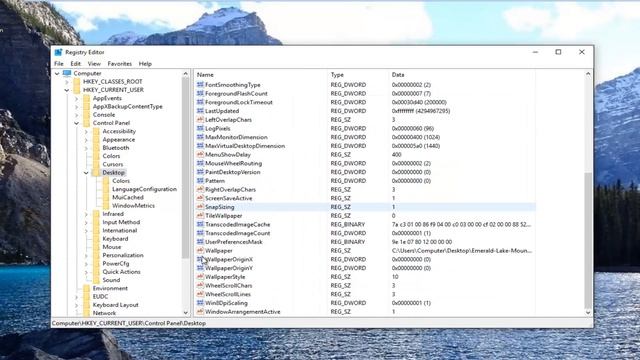Select the WallpaperOriginY value name

point(229,268)
